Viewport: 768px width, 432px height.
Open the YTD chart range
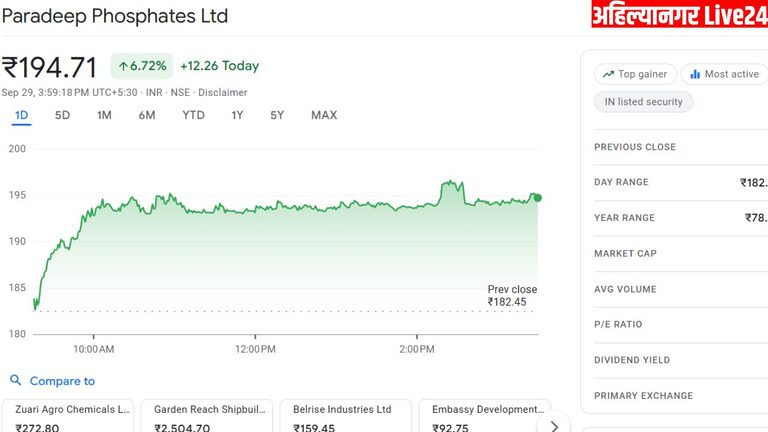[193, 115]
